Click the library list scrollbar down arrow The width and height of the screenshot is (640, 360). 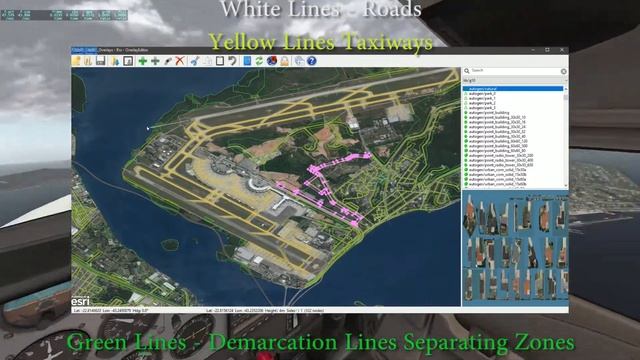click(566, 186)
